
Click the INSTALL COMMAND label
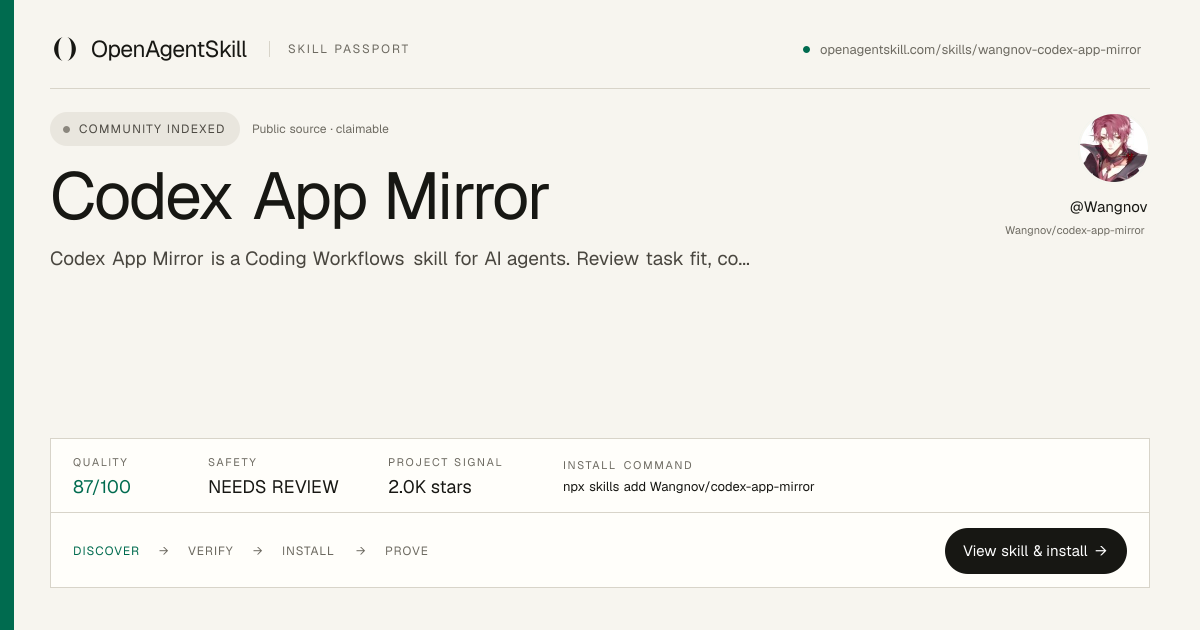tap(628, 465)
